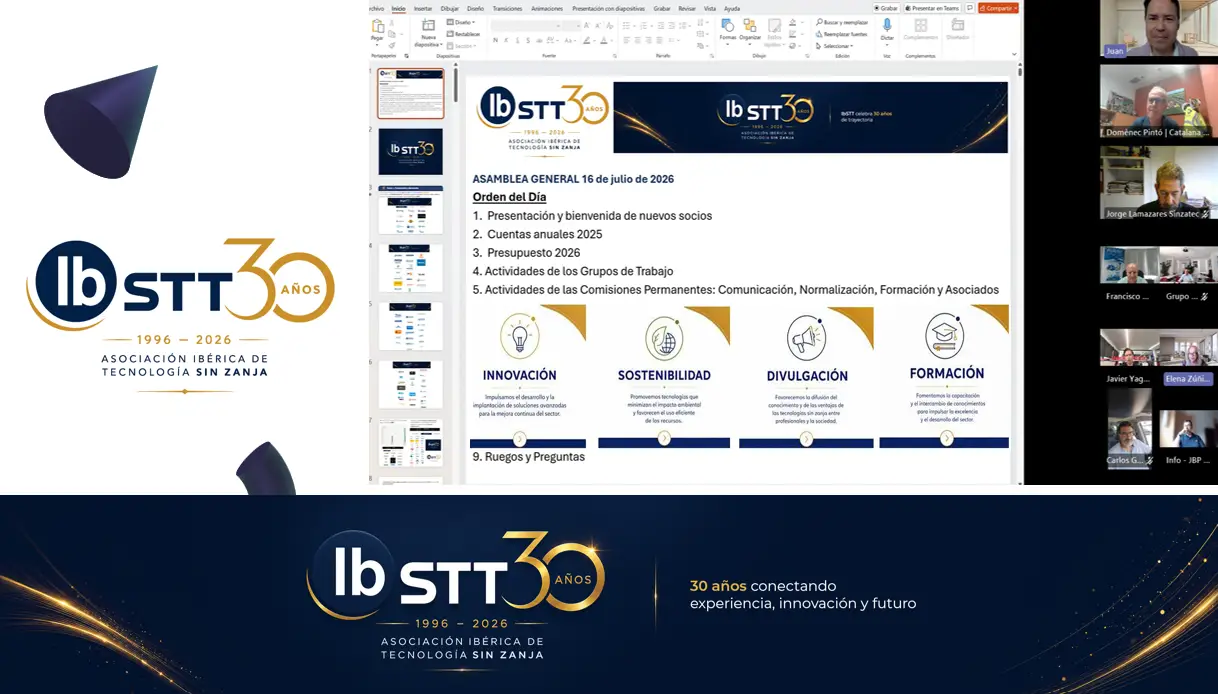Click the Cortar scissors icon

[392, 23]
